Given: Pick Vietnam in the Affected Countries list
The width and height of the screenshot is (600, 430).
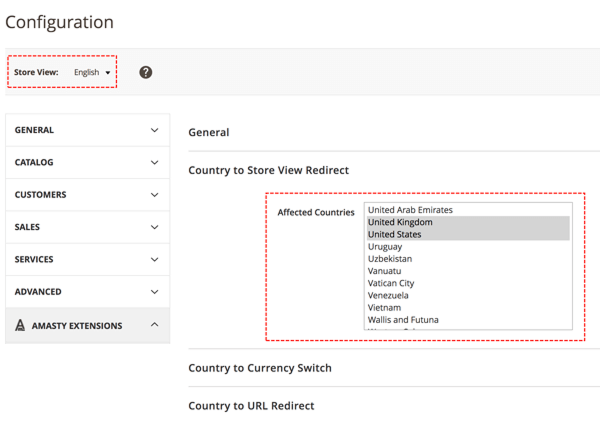Looking at the screenshot, I should point(385,308).
